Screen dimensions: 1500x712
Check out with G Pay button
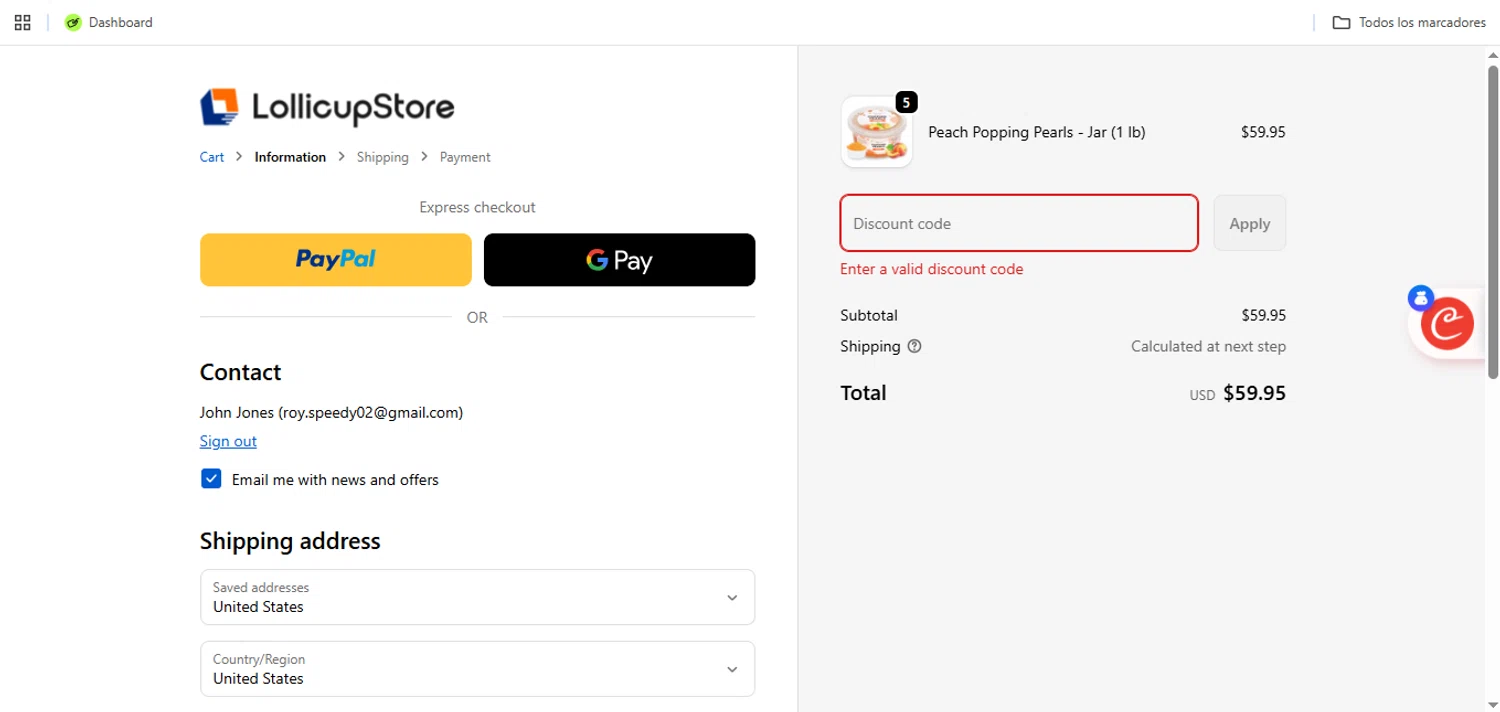619,260
